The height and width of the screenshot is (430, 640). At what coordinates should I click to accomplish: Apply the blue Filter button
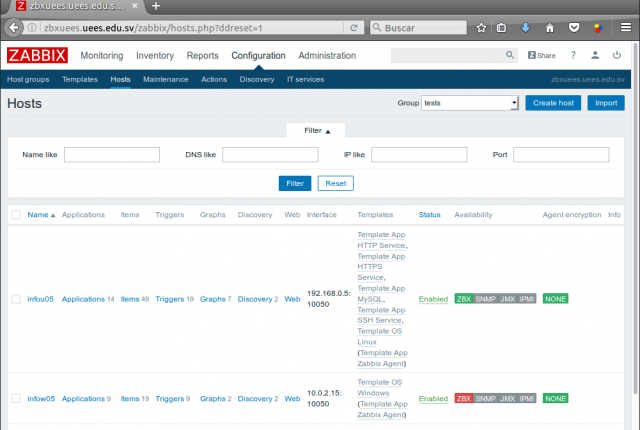click(295, 183)
